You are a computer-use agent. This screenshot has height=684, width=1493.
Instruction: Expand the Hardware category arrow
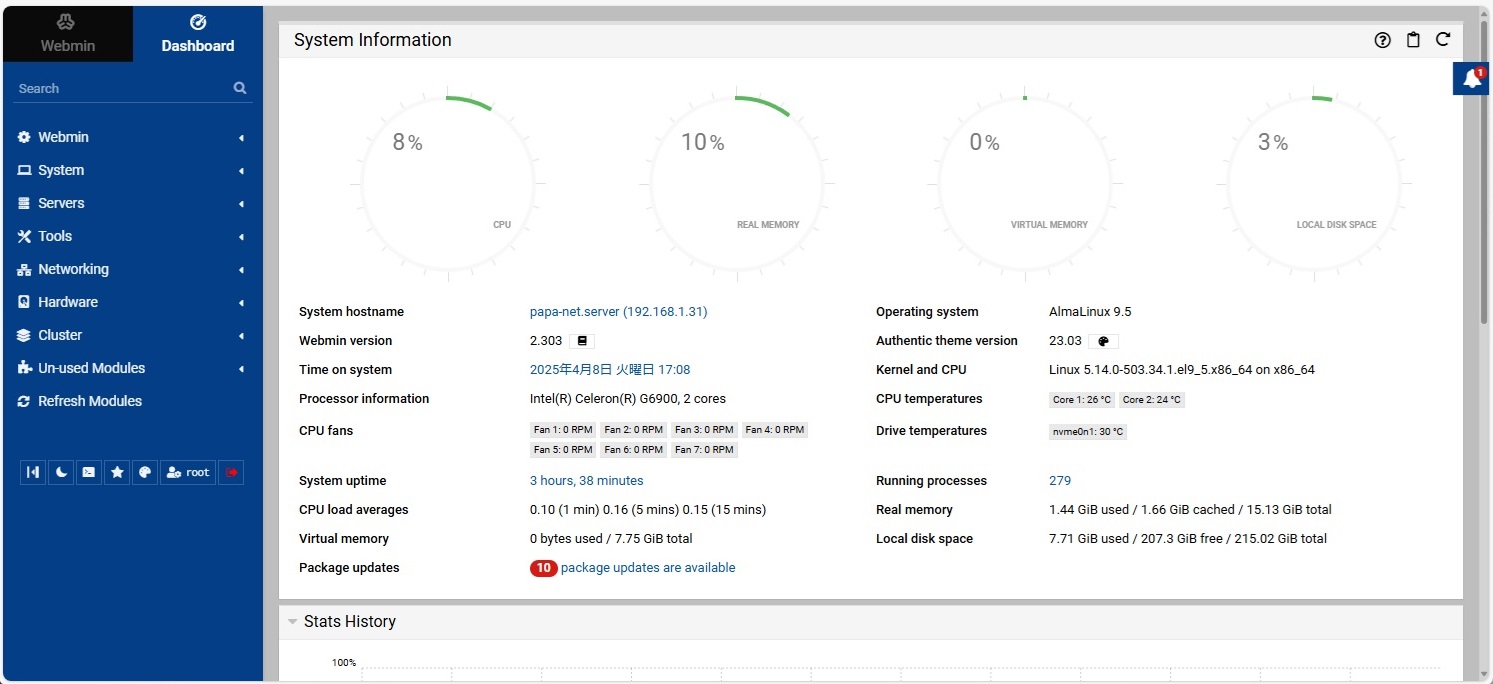[x=241, y=303]
